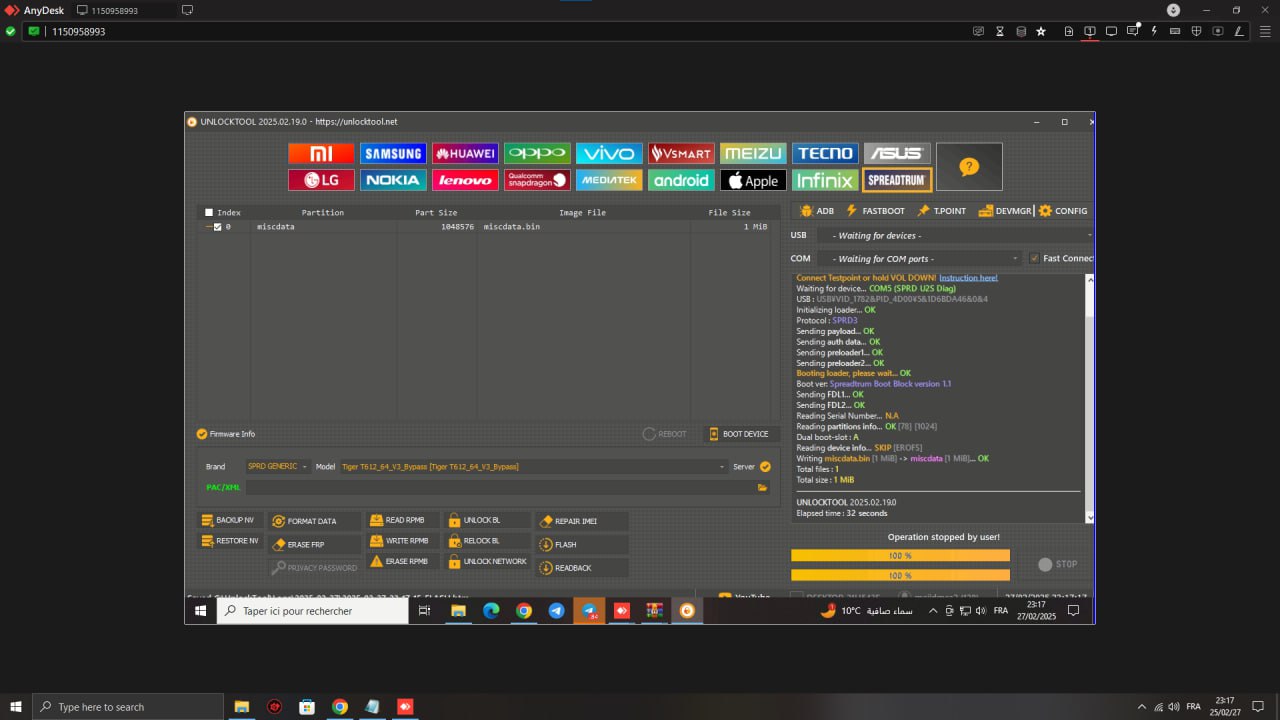Click the FORMAT DATA button
The image size is (1280, 720).
pyautogui.click(x=313, y=521)
